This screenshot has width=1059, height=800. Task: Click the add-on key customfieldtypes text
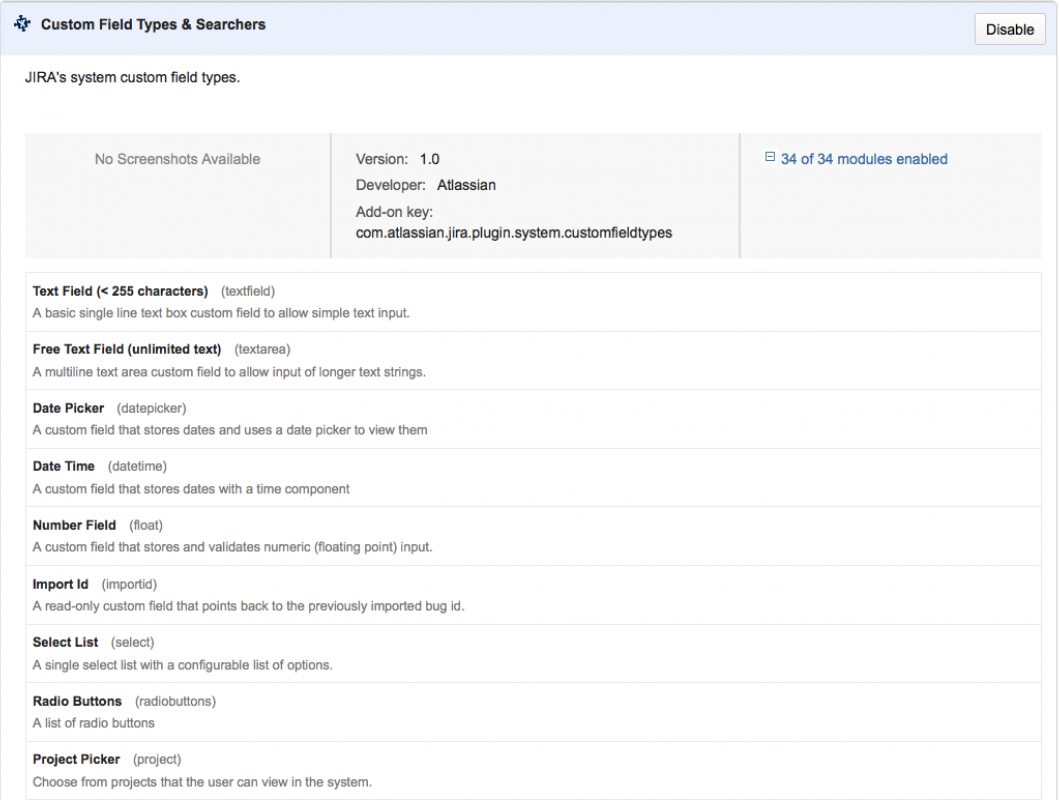[x=513, y=233]
